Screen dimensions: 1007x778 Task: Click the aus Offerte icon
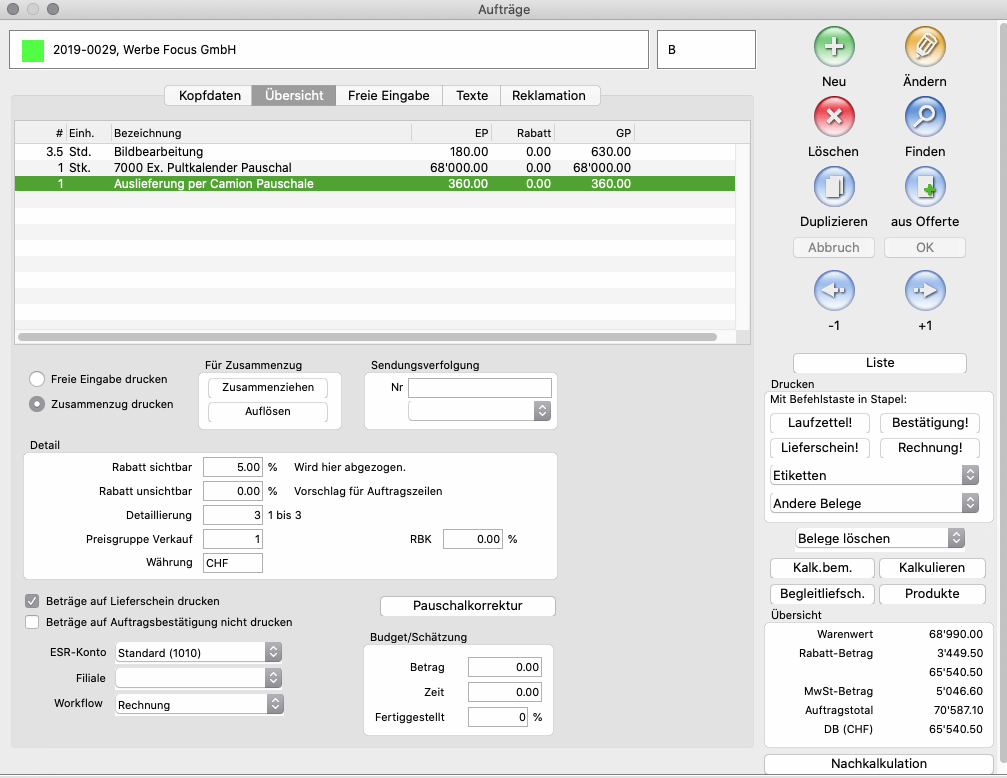point(925,186)
